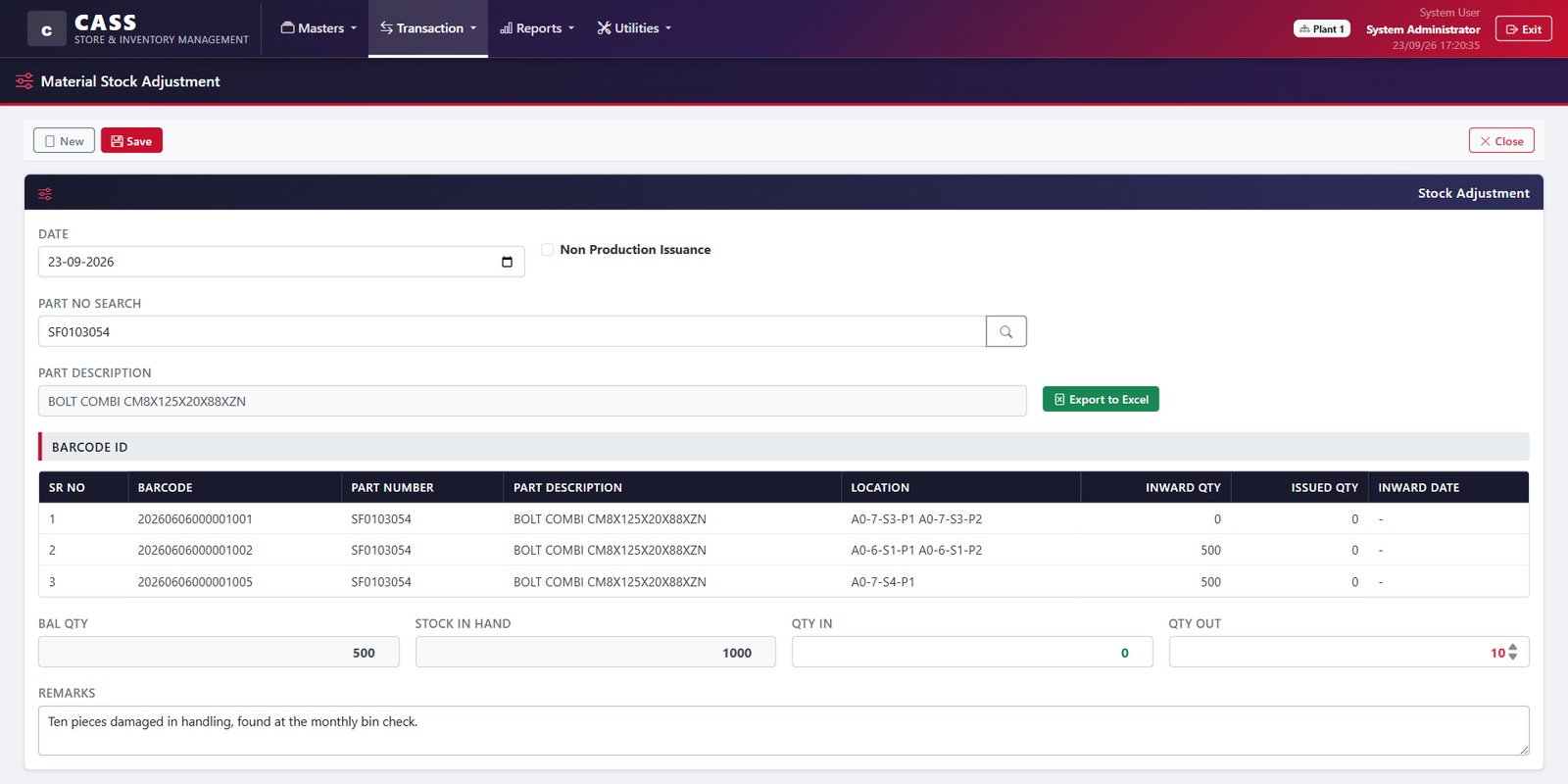Click the Stock In Hand field

point(596,653)
